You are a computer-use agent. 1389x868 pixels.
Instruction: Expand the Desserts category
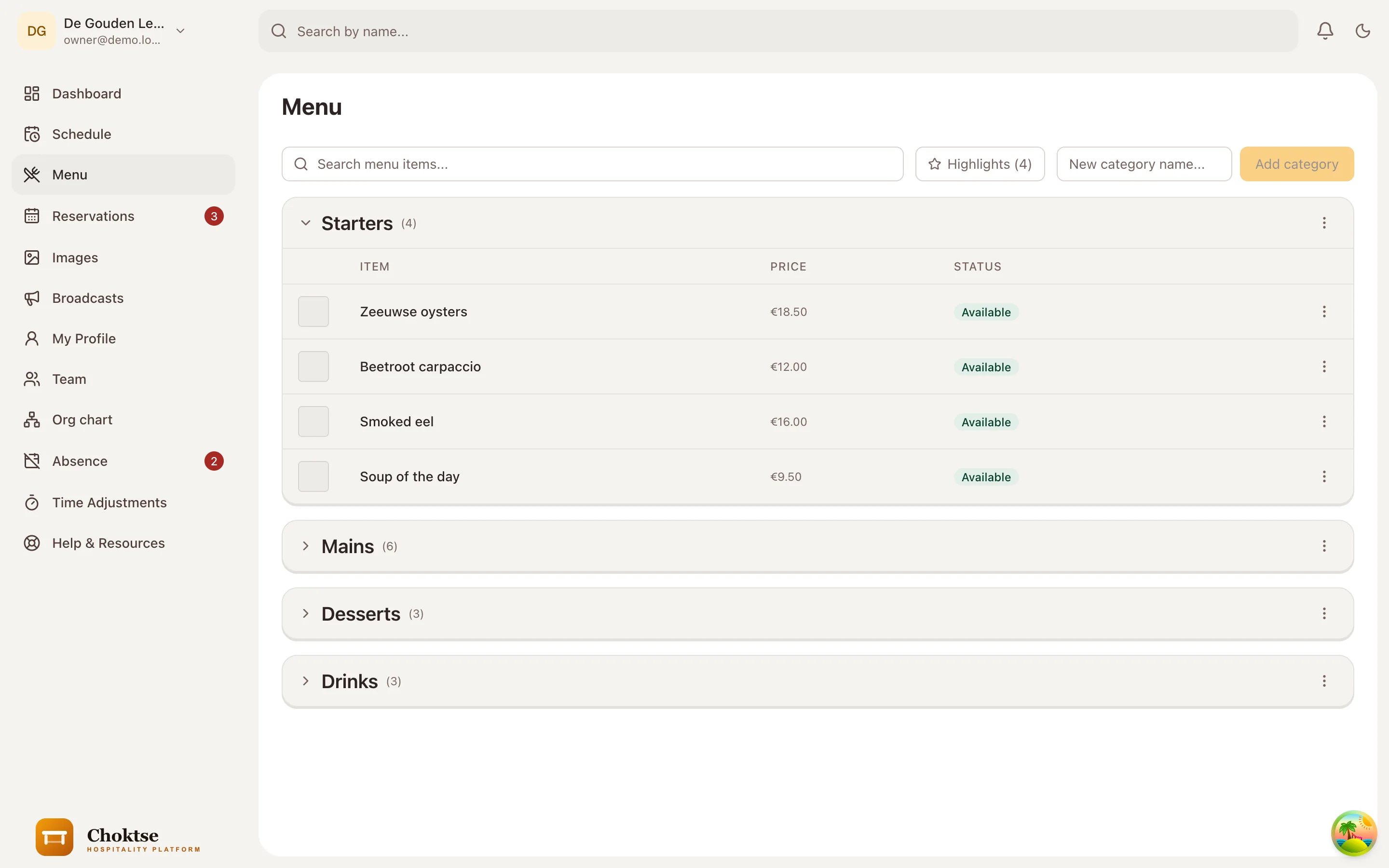click(x=306, y=614)
